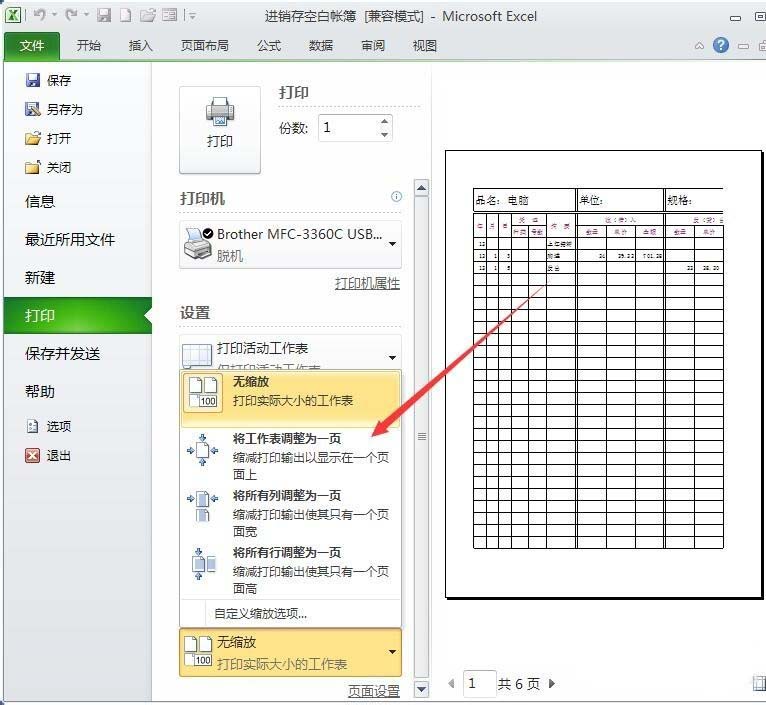Click the settings scrollbar up arrow
The height and width of the screenshot is (705, 766).
(422, 188)
